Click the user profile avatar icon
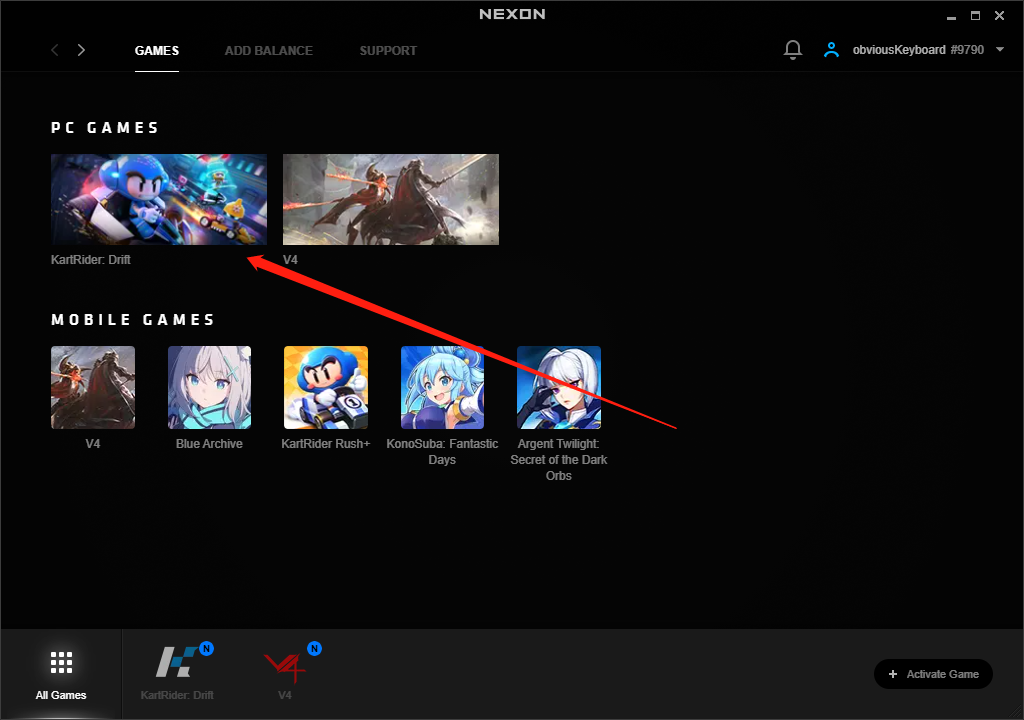 831,50
